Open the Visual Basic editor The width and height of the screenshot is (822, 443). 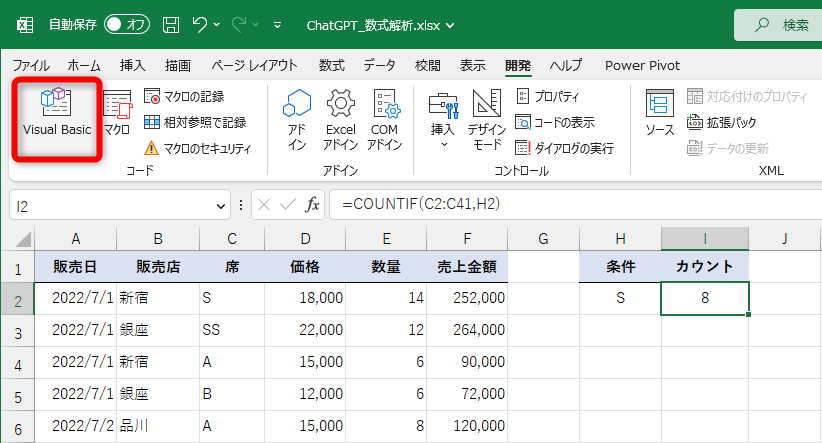[57, 120]
